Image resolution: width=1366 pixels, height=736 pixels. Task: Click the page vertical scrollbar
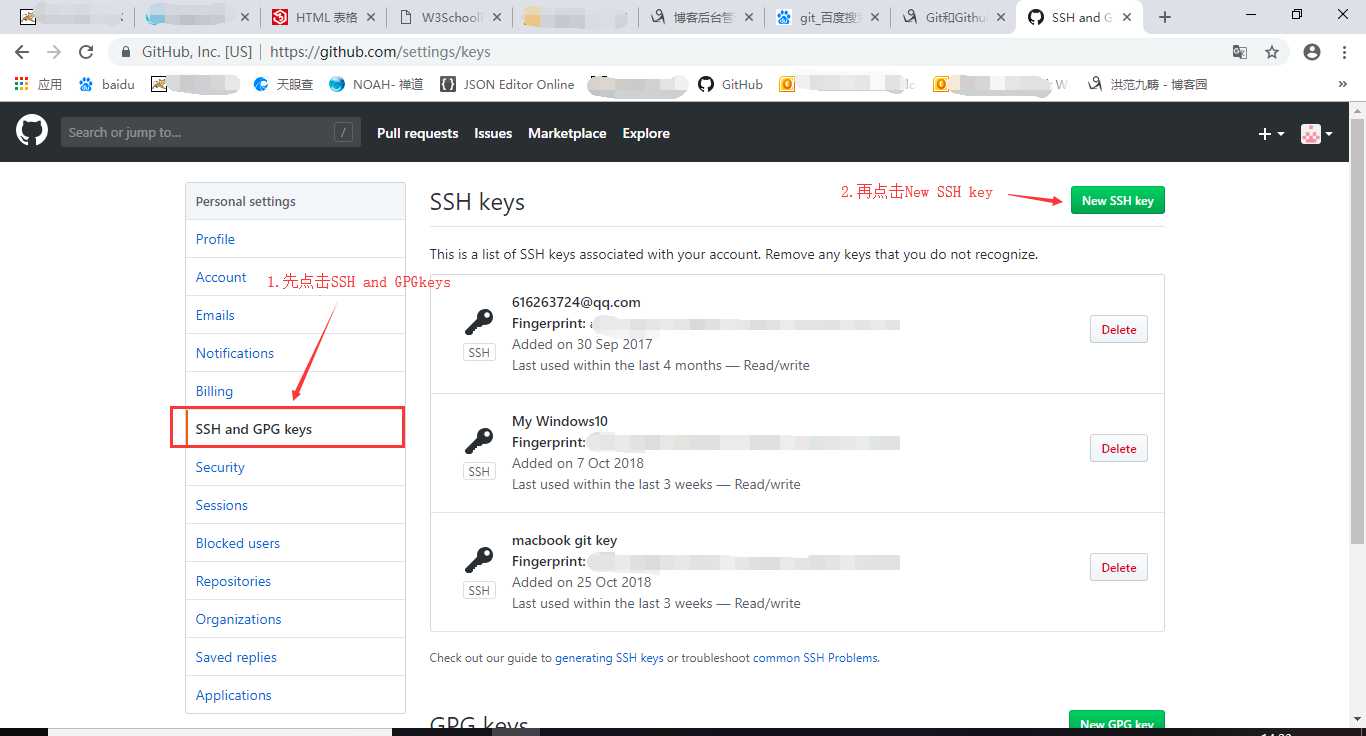coord(1357,330)
